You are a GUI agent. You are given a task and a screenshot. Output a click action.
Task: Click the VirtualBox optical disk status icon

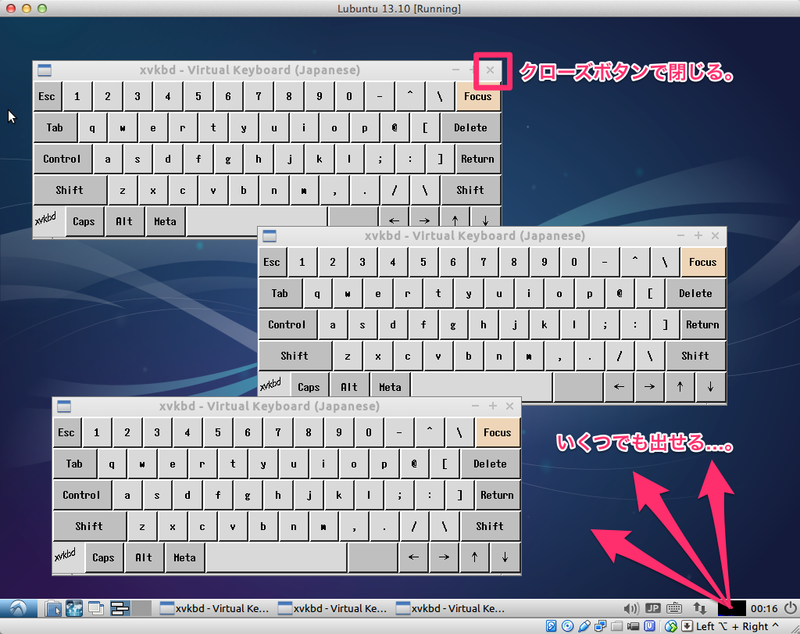point(567,626)
